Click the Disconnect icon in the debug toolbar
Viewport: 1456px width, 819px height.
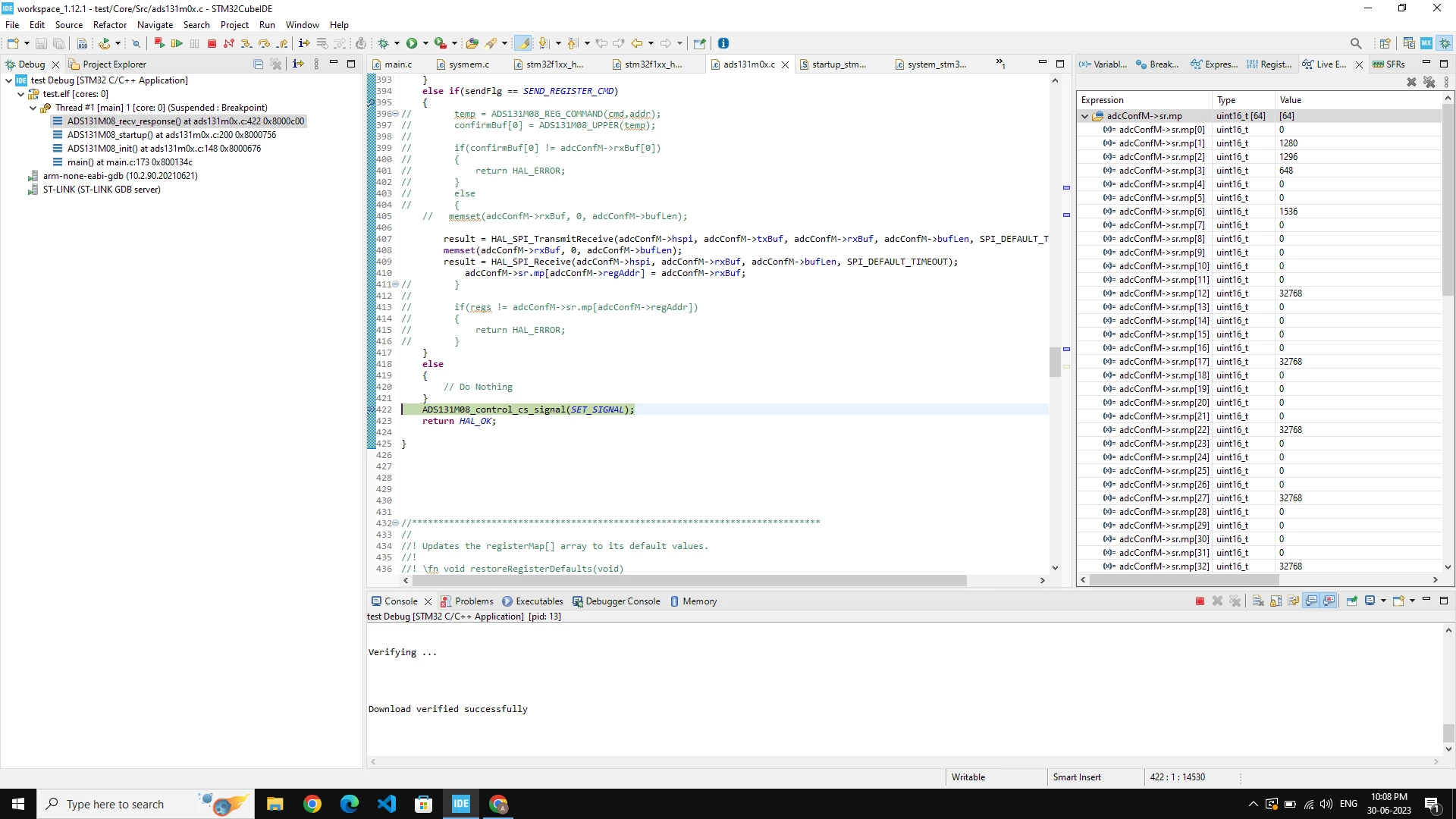point(229,43)
